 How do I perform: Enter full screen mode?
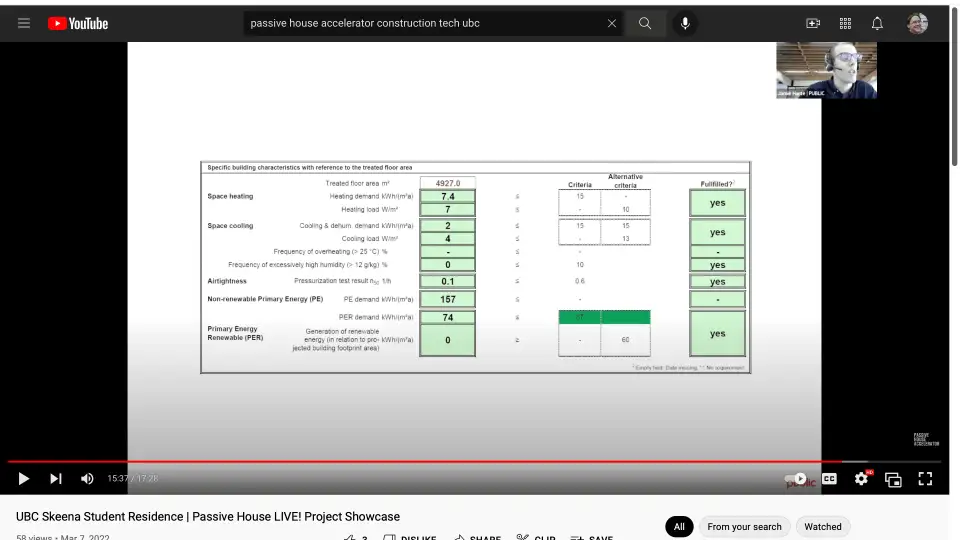point(925,479)
